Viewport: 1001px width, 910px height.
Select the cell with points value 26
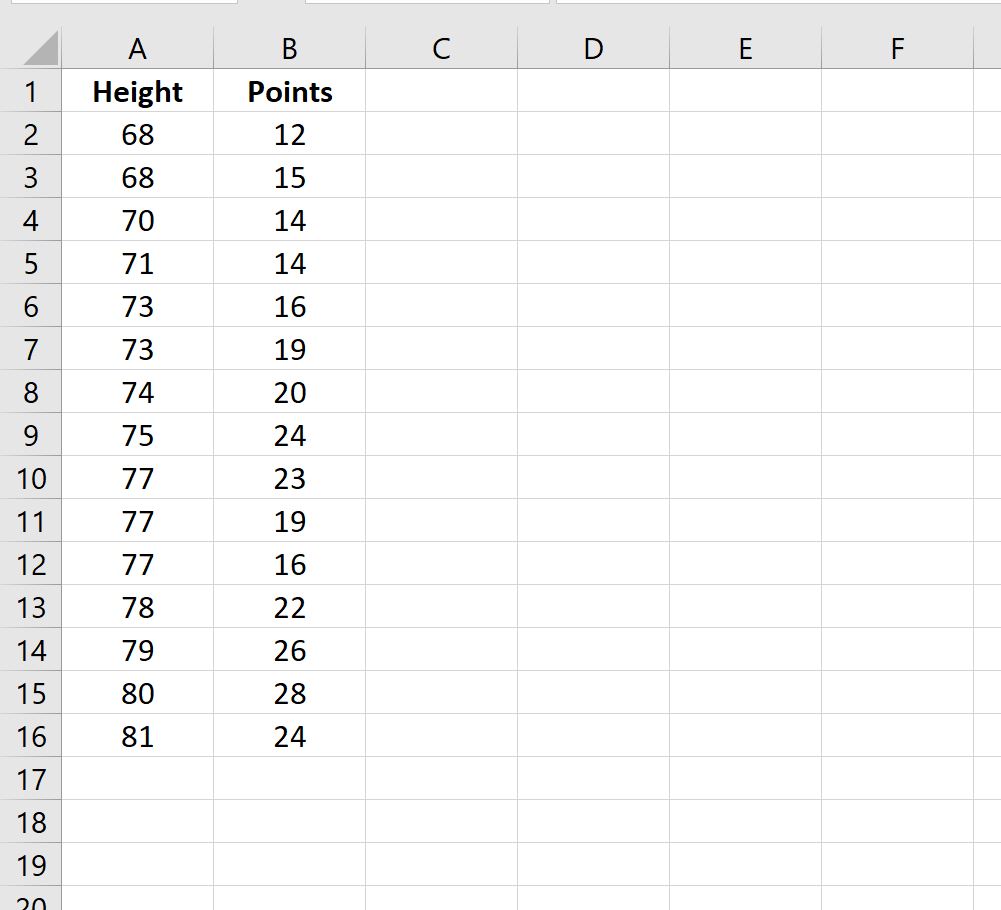288,650
